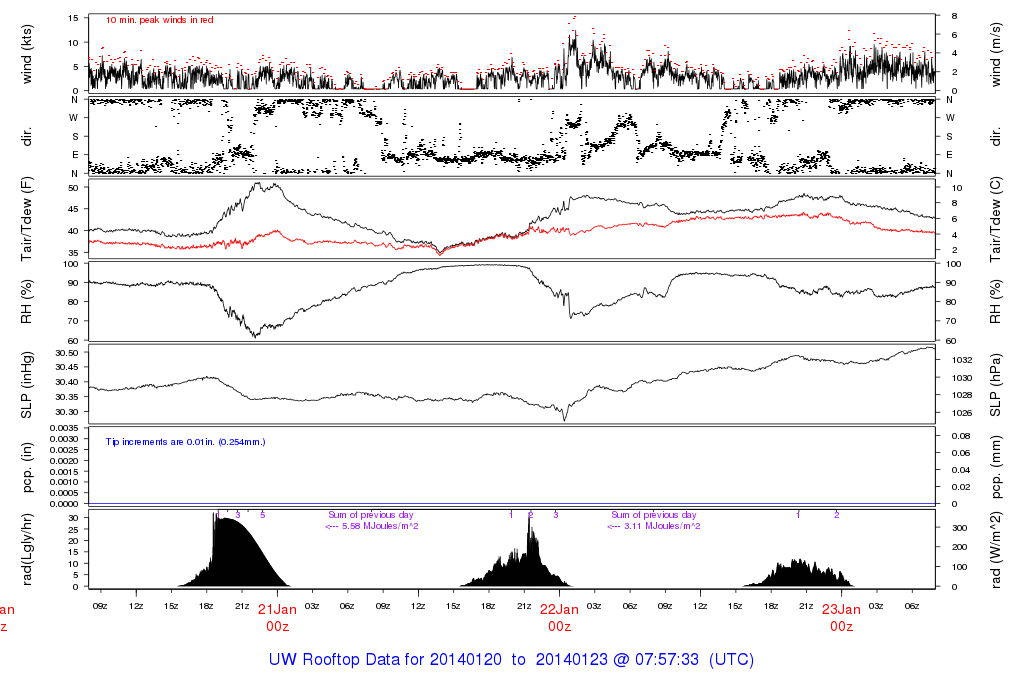This screenshot has height=700, width=1024.
Task: Click the 'pcp. (mm)' axis label
Action: [x=995, y=468]
